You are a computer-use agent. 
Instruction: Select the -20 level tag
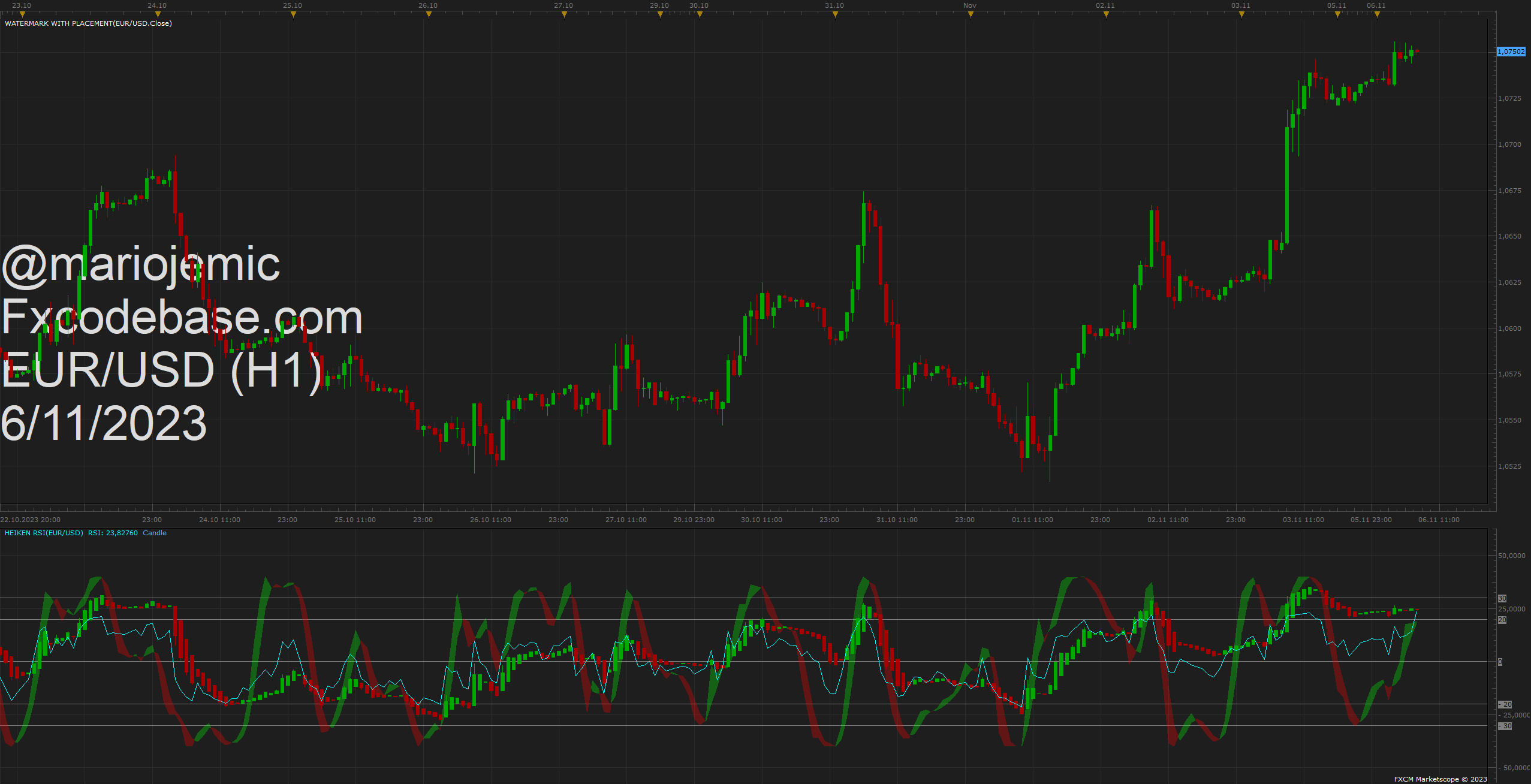1505,704
